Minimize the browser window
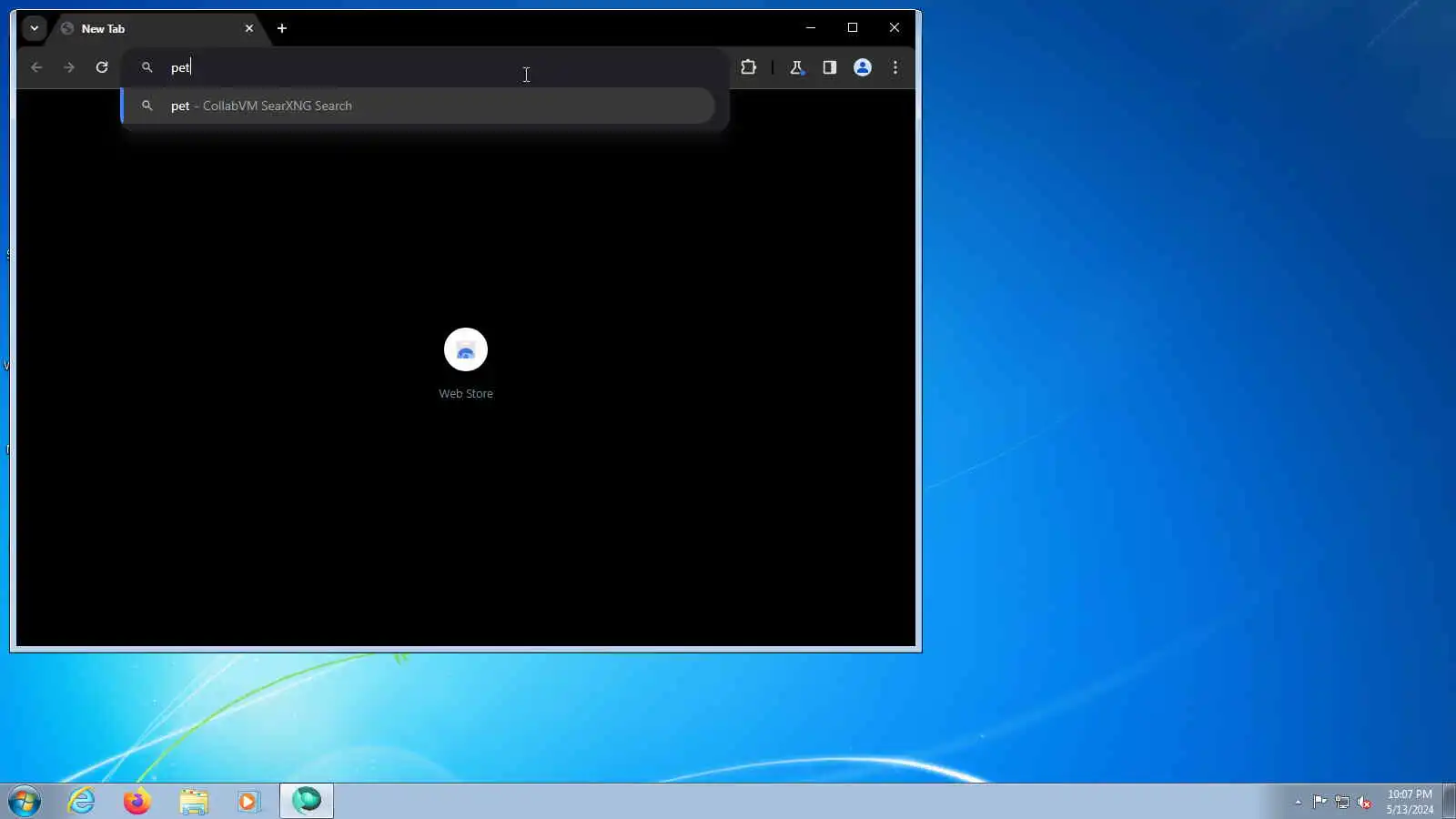The width and height of the screenshot is (1456, 819). point(811,27)
